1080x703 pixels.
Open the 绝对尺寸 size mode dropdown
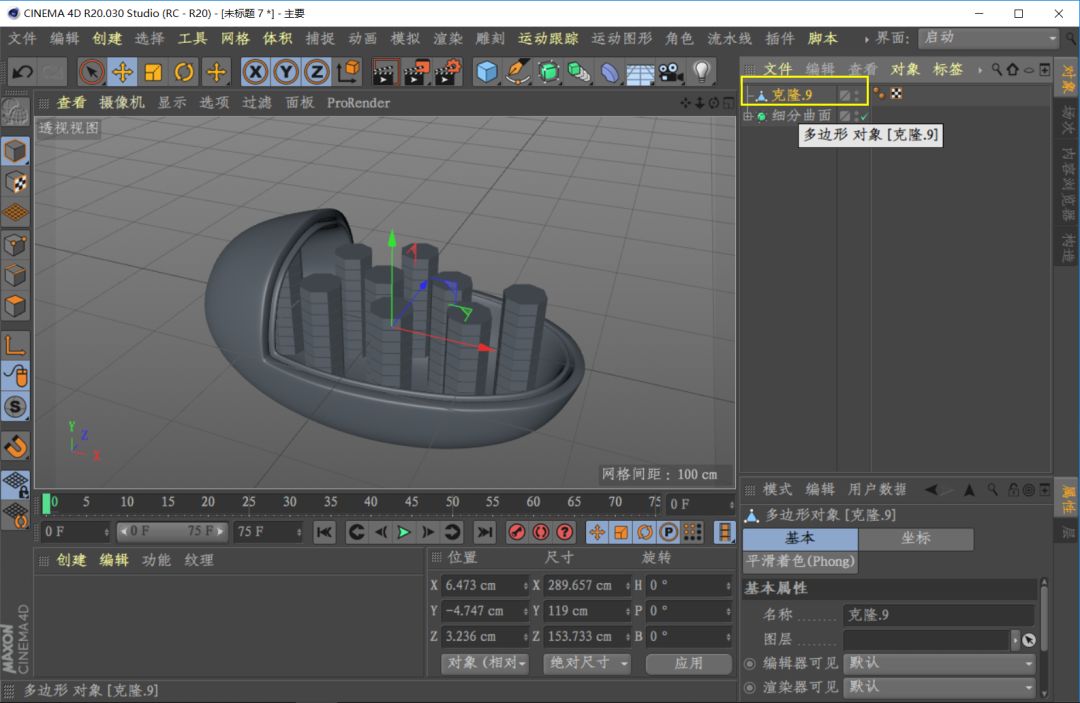coord(587,663)
